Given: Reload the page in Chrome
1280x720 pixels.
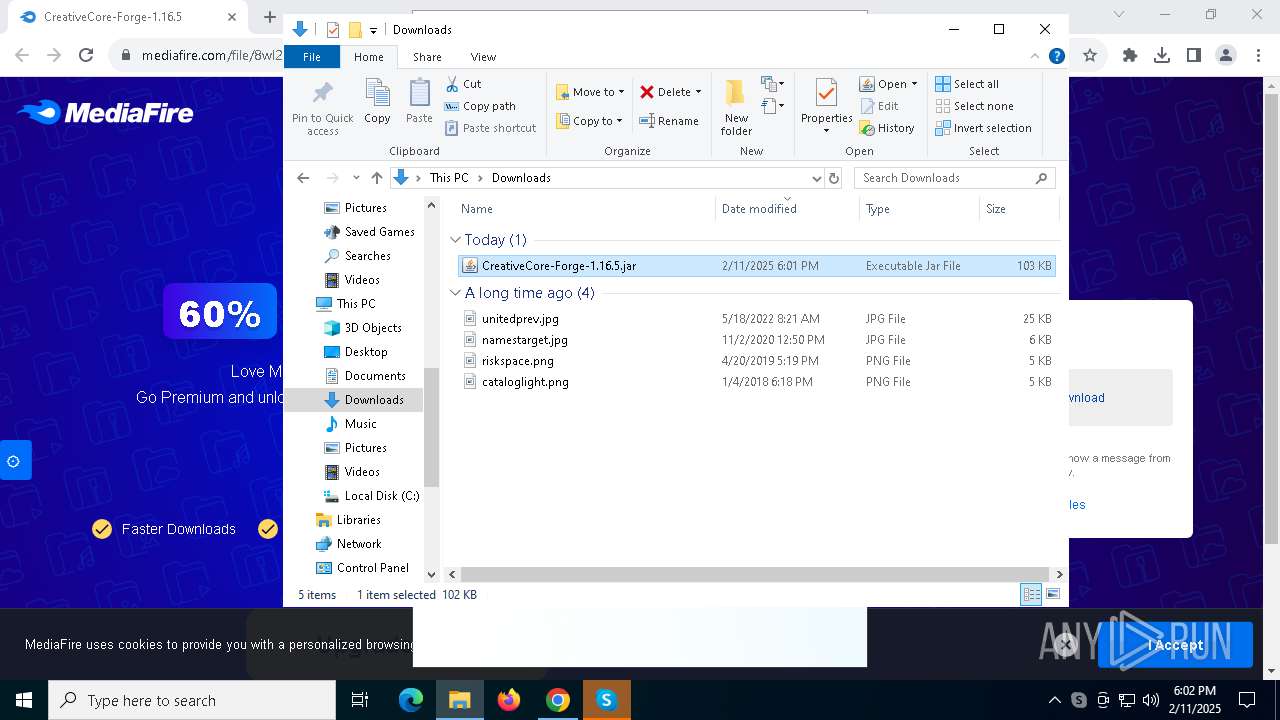Looking at the screenshot, I should [x=86, y=56].
